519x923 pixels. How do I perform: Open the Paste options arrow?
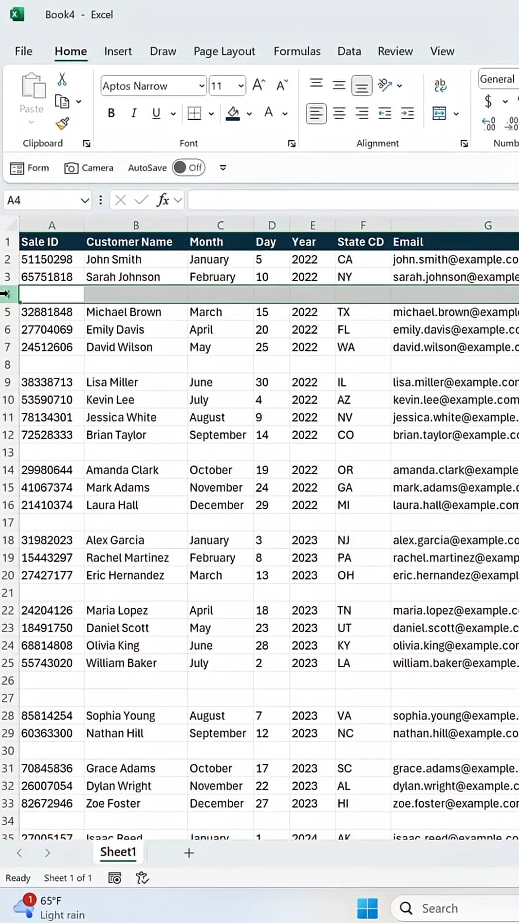tap(31, 122)
